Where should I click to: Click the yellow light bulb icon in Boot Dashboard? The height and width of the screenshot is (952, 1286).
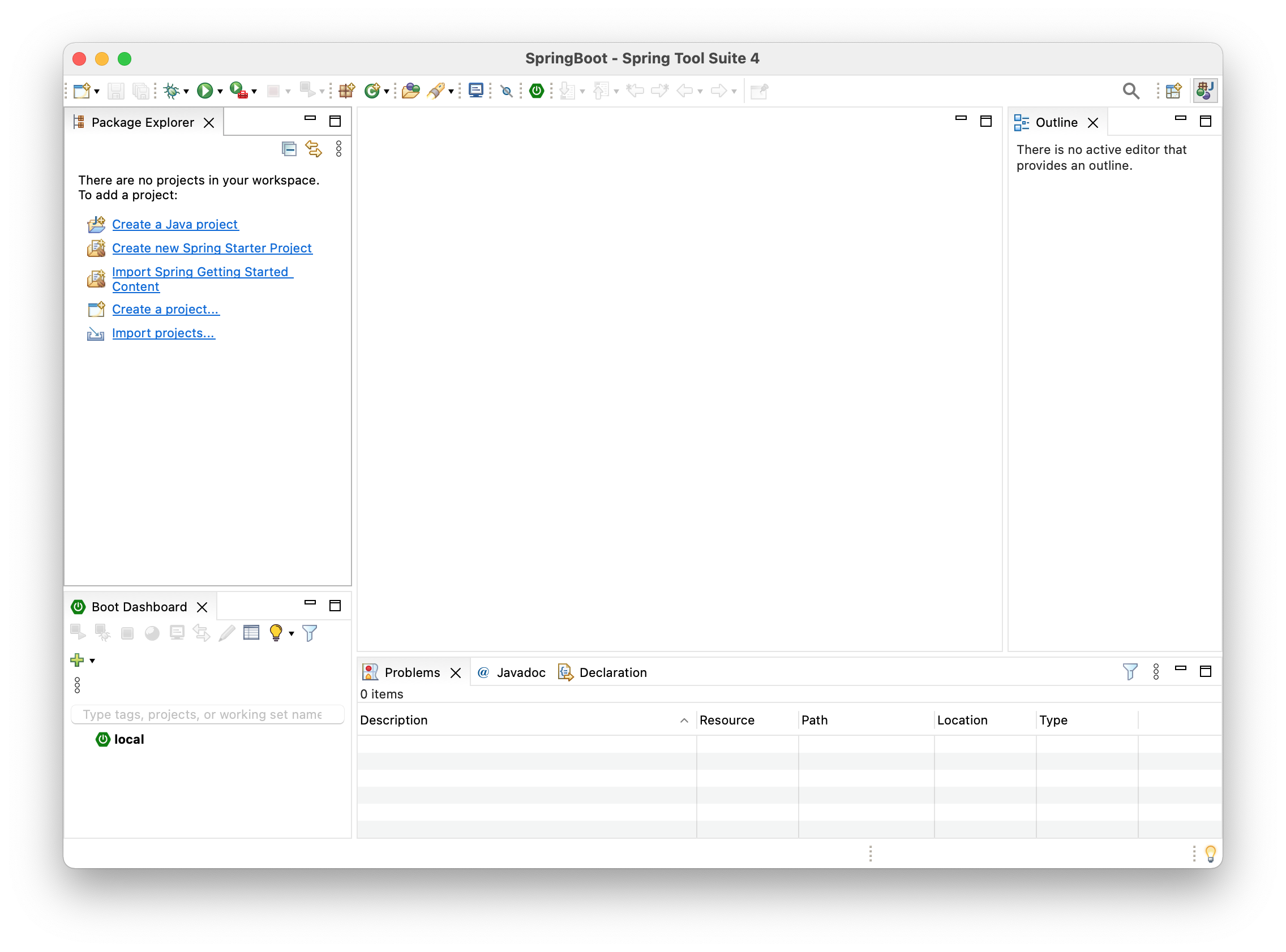[x=276, y=632]
